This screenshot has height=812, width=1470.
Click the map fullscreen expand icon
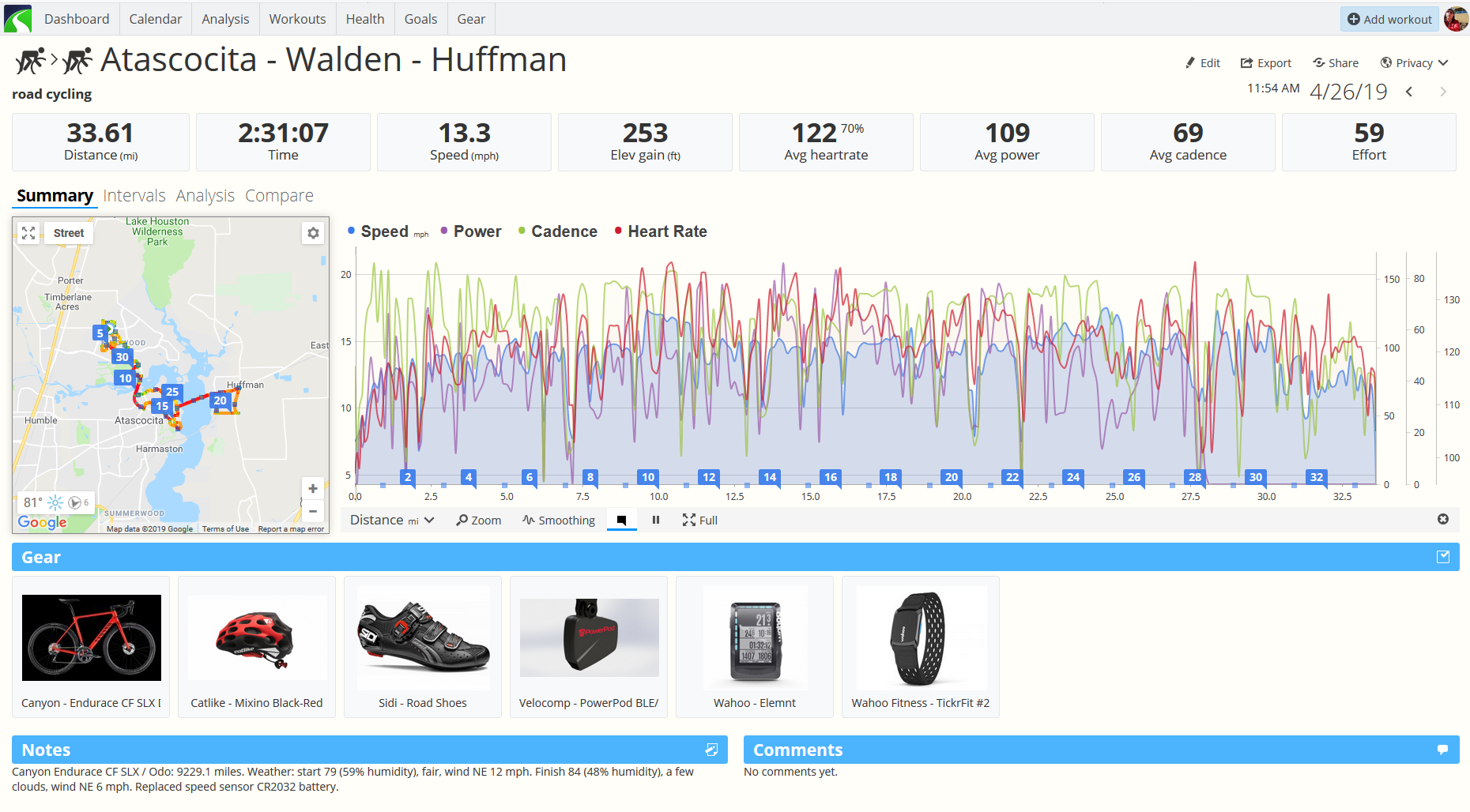pyautogui.click(x=28, y=233)
